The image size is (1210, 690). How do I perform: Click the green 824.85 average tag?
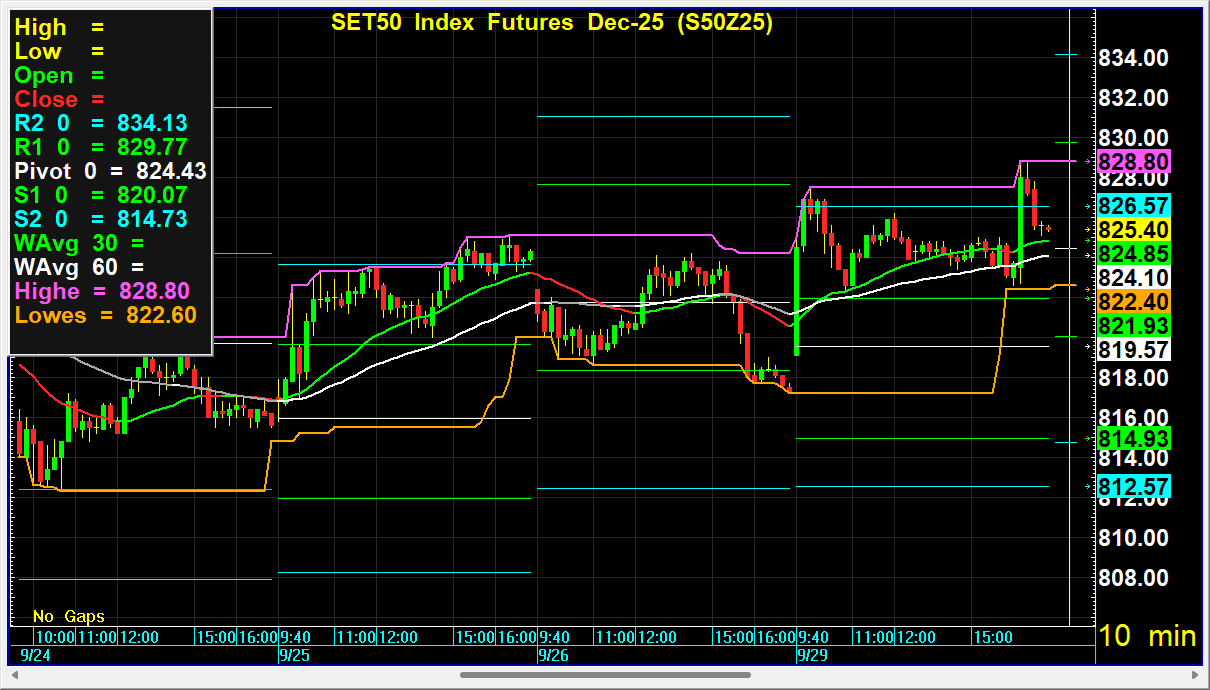coord(1133,254)
